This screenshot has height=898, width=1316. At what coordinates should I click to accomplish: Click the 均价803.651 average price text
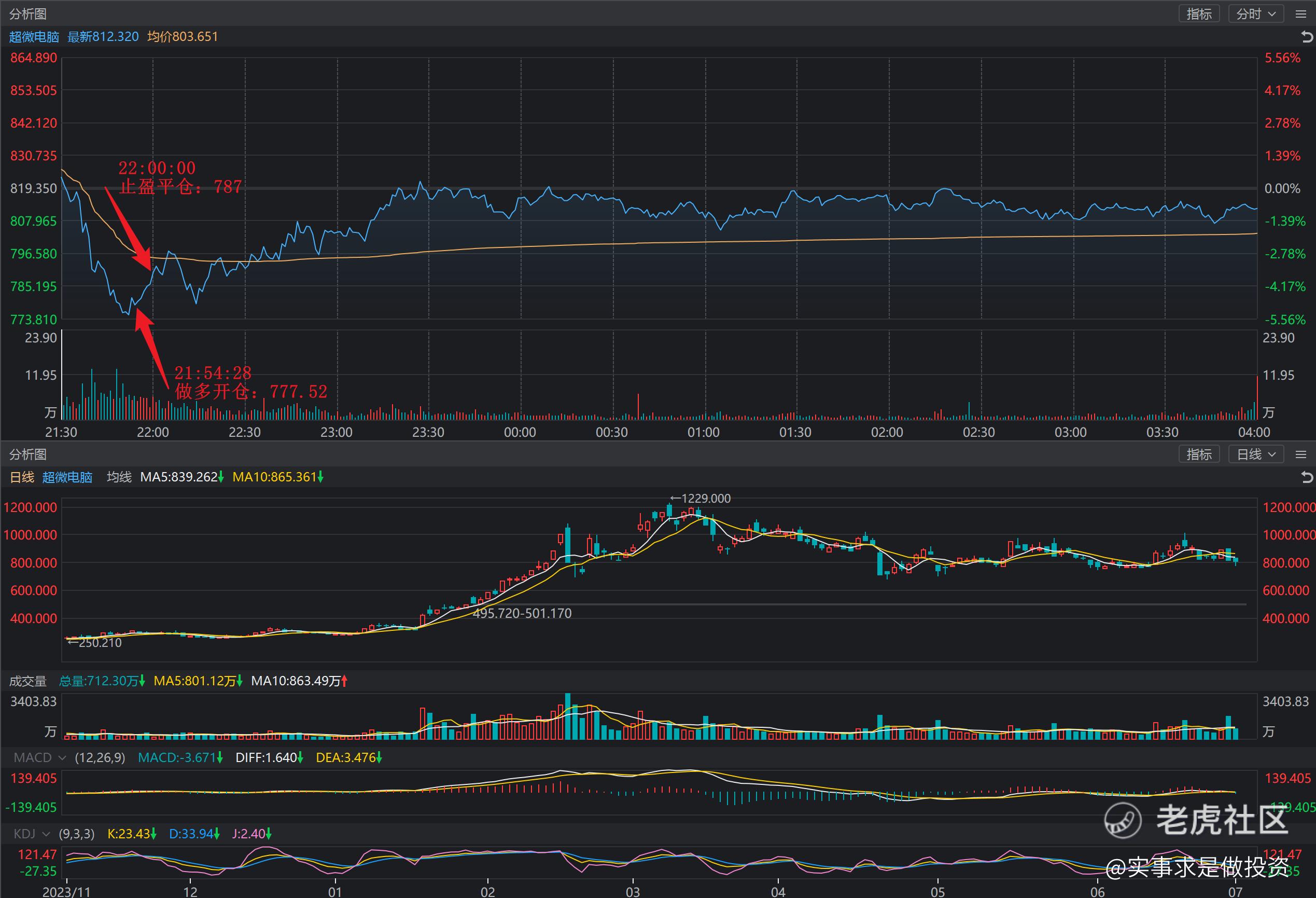point(183,37)
